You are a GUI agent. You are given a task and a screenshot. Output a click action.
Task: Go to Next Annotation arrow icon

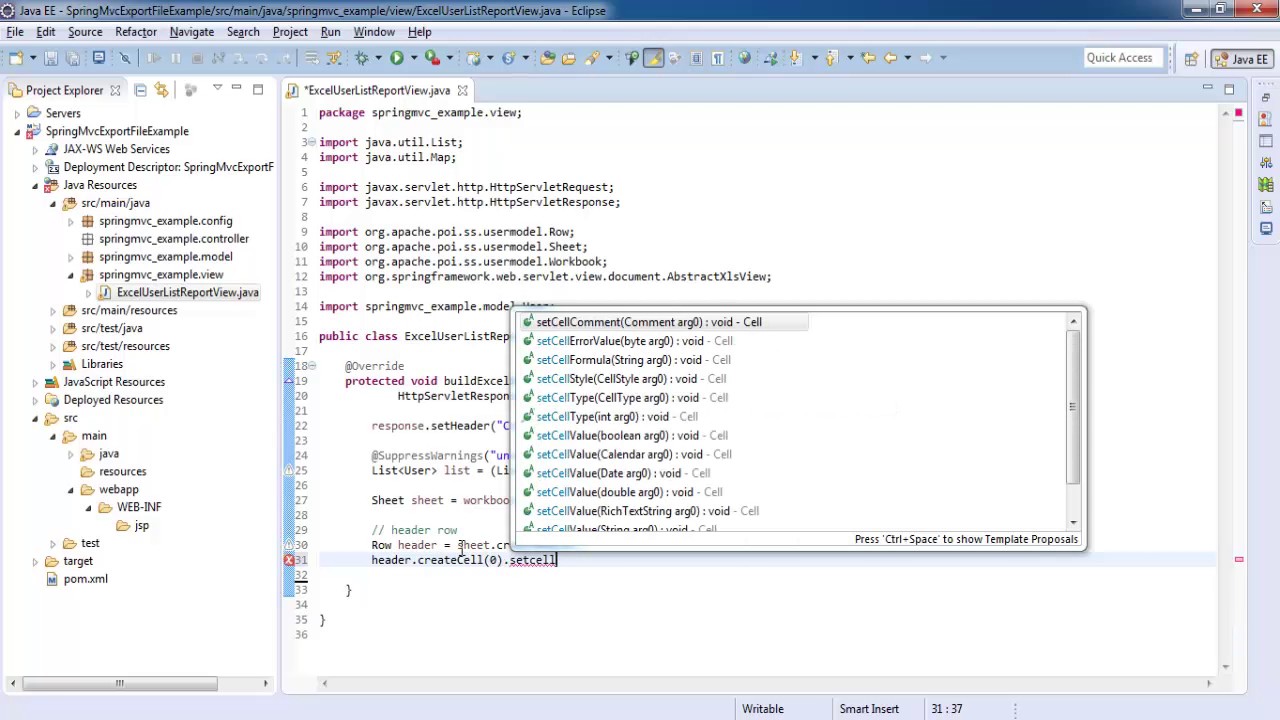(x=795, y=58)
